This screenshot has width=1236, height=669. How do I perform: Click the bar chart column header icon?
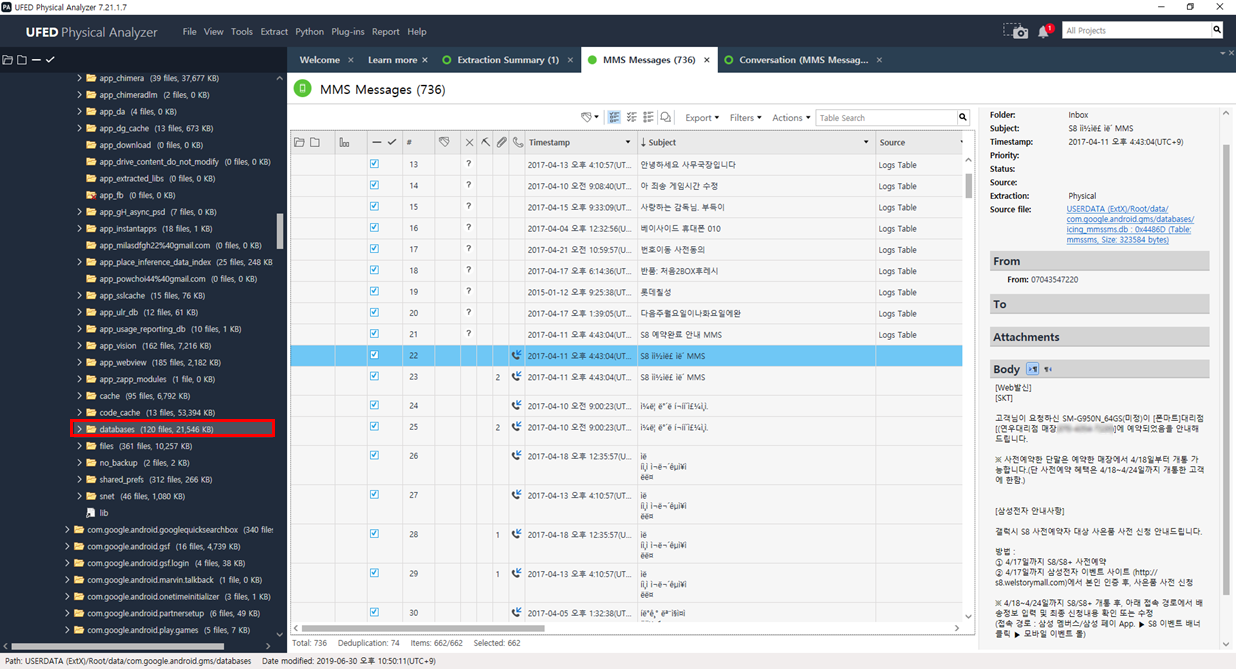click(344, 143)
